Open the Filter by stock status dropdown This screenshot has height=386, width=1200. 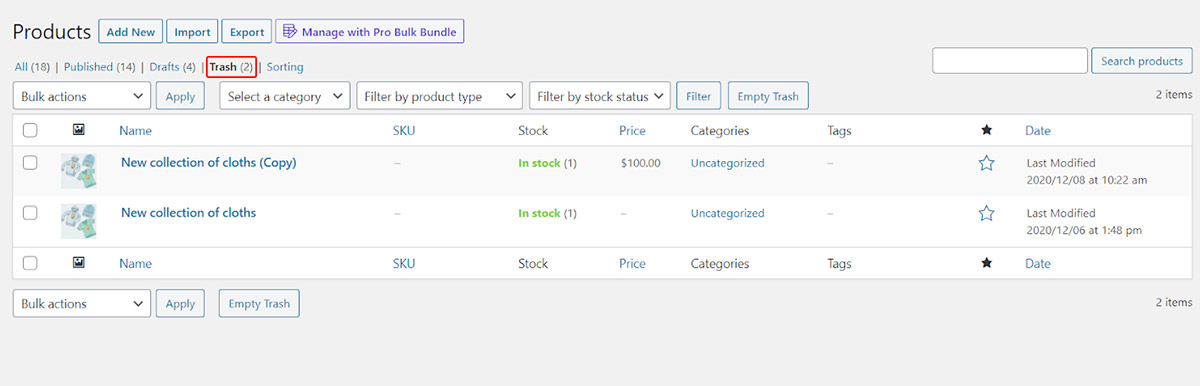coord(600,96)
